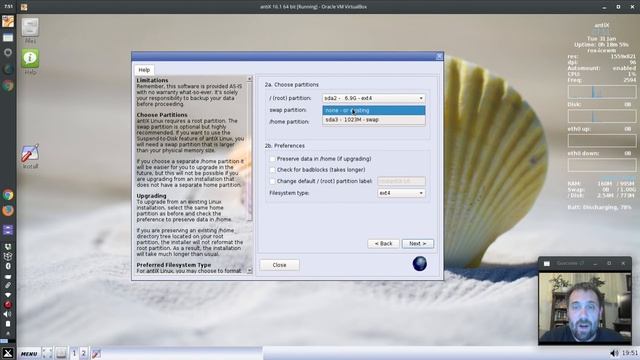
Task: Tick Preserve data in /home checkbox
Action: (x=272, y=159)
